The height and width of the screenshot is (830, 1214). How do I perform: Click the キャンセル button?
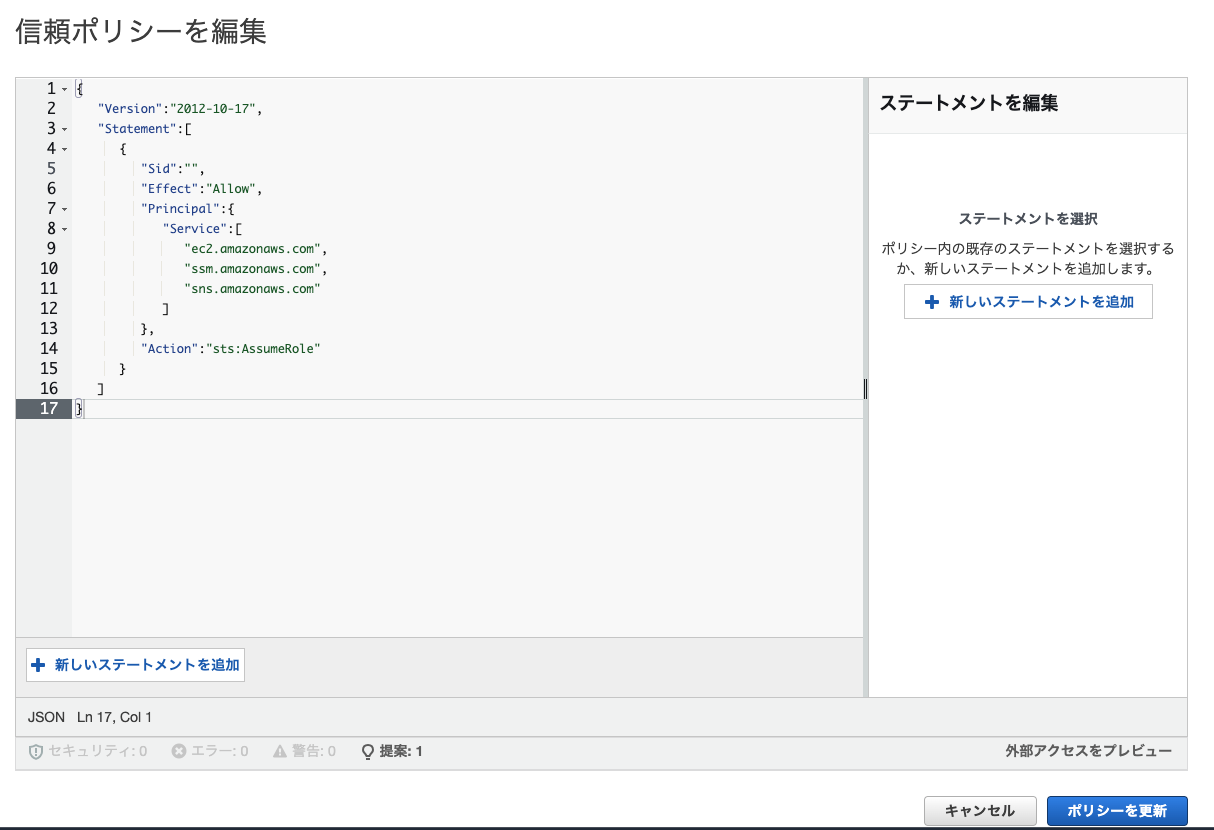pyautogui.click(x=980, y=811)
